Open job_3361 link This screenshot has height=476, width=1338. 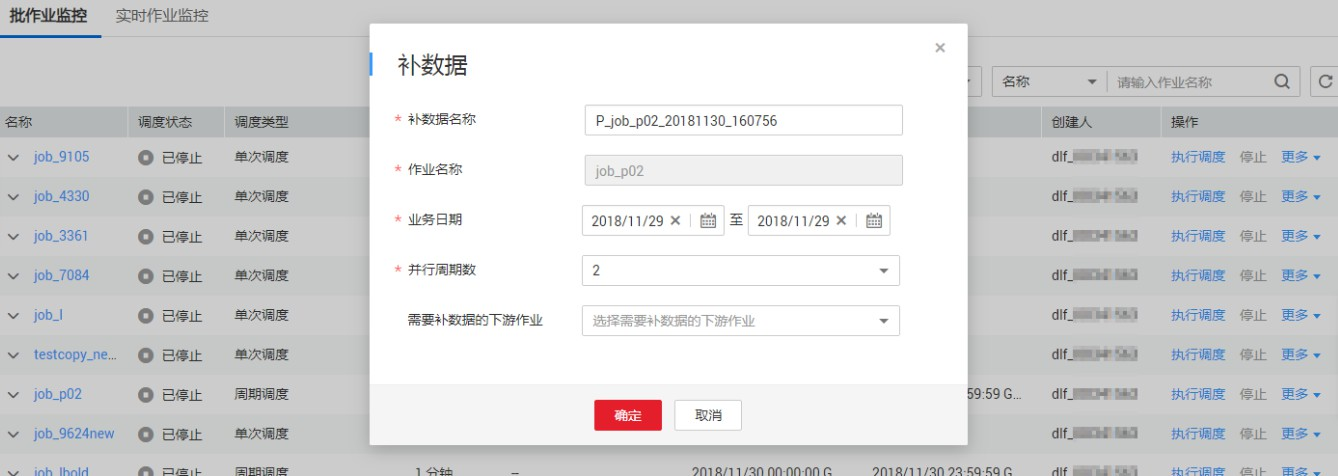[61, 236]
